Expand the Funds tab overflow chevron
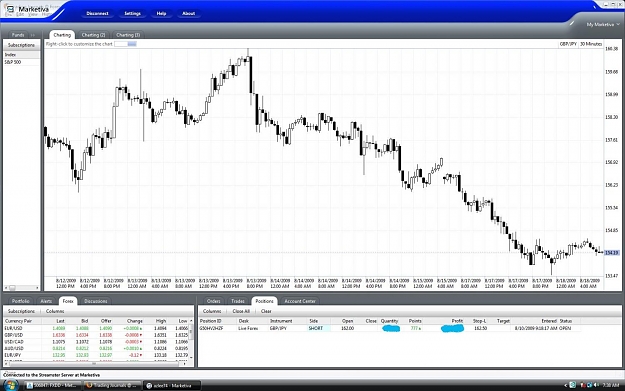Viewport: 625px width, 391px height. pyautogui.click(x=33, y=35)
